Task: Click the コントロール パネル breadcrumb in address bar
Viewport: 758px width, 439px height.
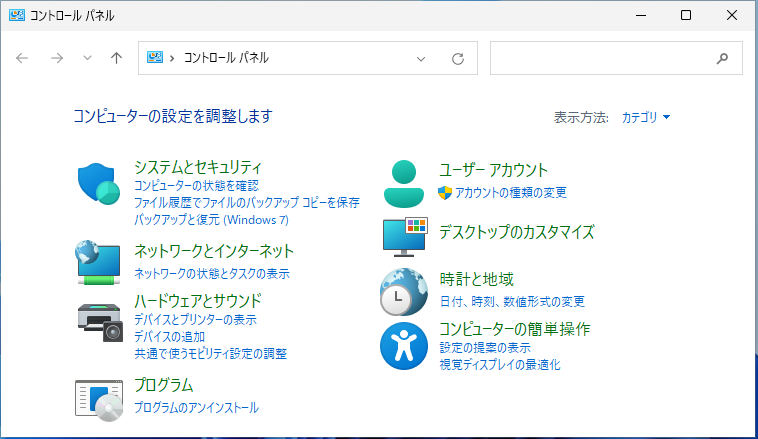Action: click(226, 58)
